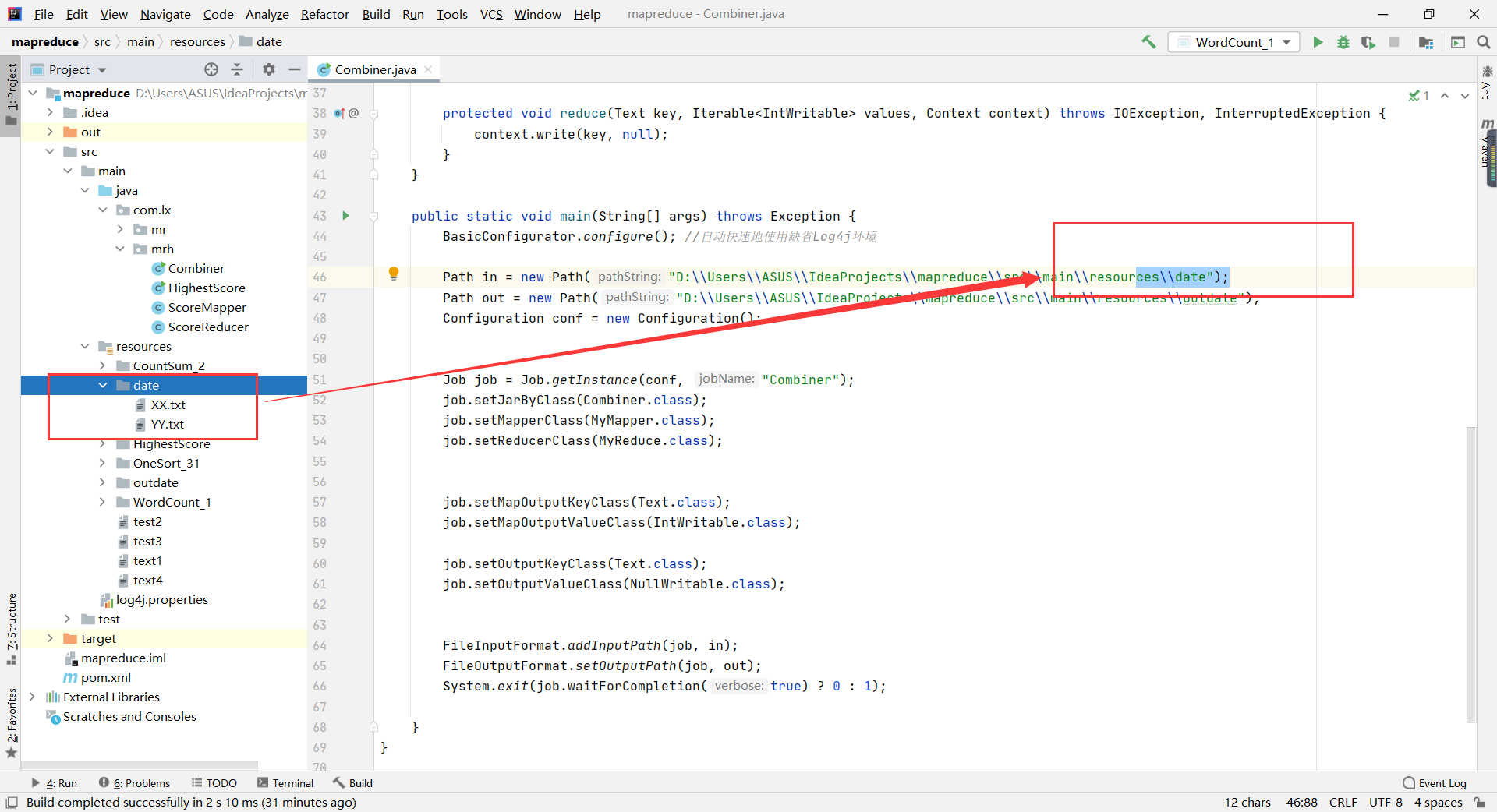Click the run gutter arrow at main method
1497x812 pixels.
point(345,215)
